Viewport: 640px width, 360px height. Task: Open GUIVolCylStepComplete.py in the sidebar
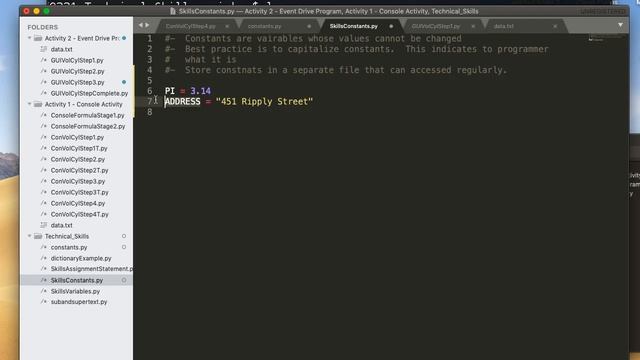tap(89, 93)
